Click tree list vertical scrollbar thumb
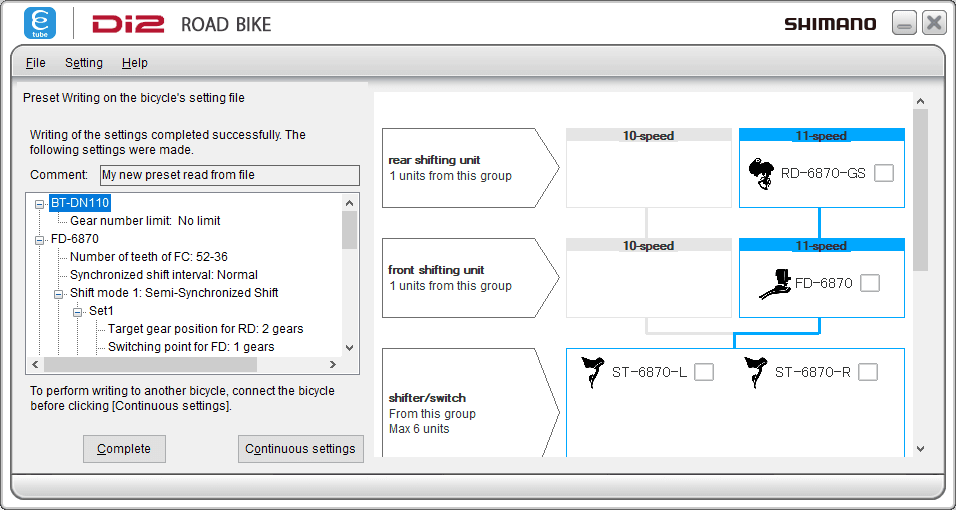956x510 pixels. coord(349,230)
